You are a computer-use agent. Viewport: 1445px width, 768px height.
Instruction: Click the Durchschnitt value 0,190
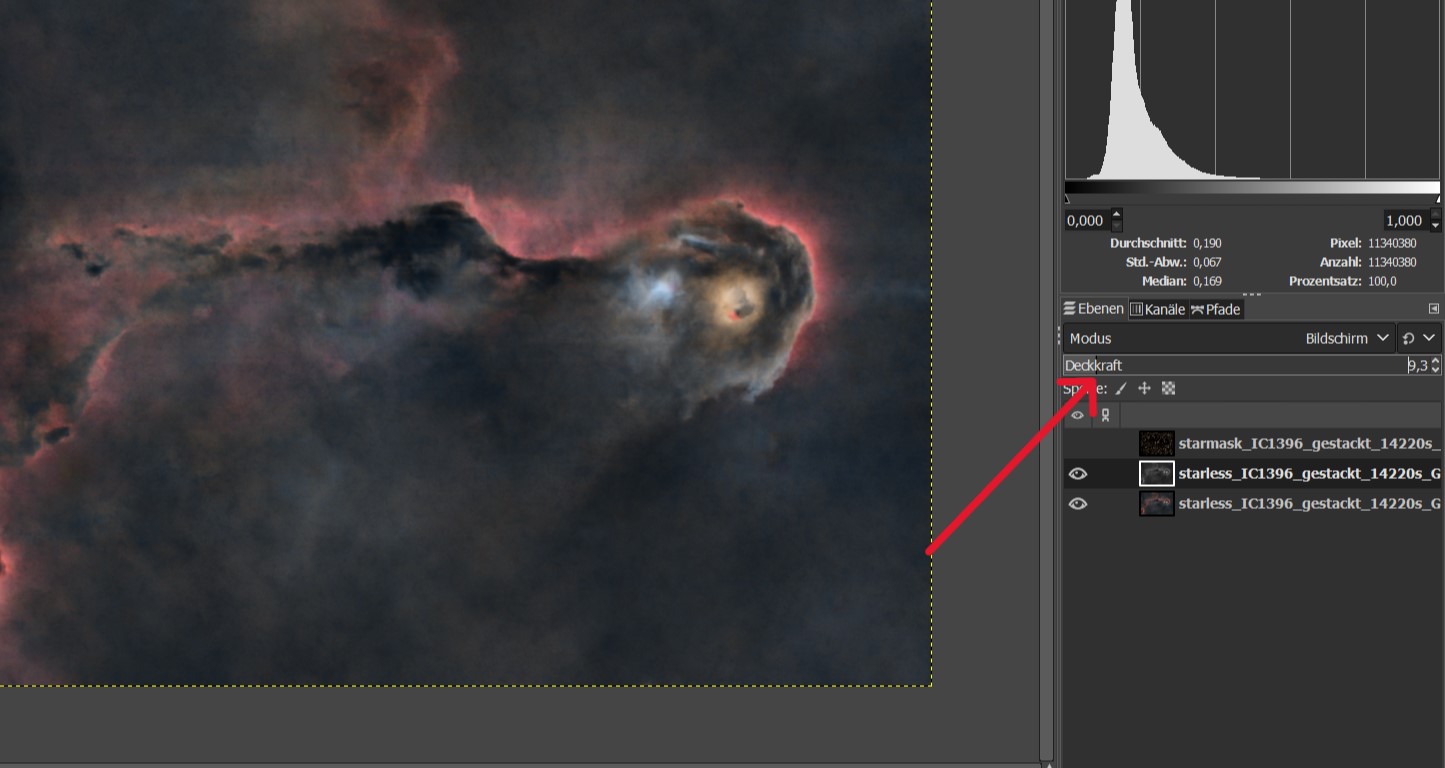[x=1207, y=243]
